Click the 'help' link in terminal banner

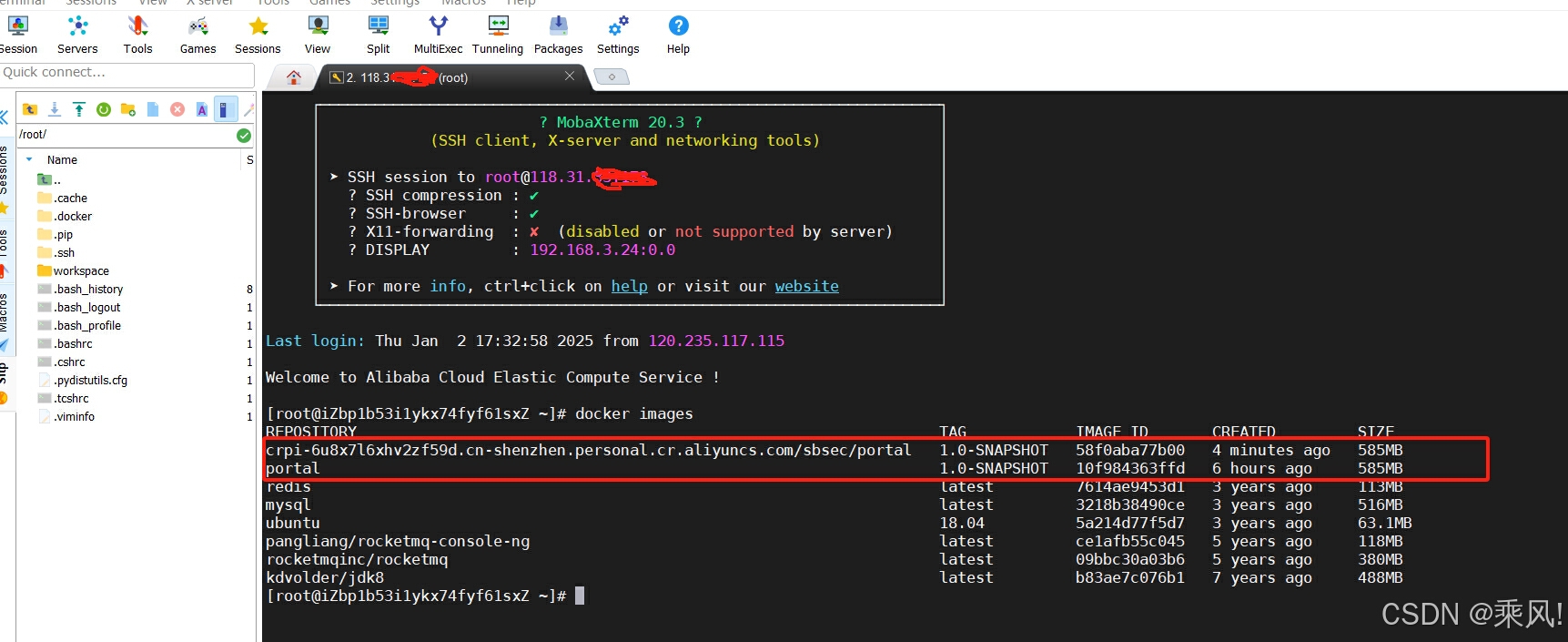coord(630,286)
